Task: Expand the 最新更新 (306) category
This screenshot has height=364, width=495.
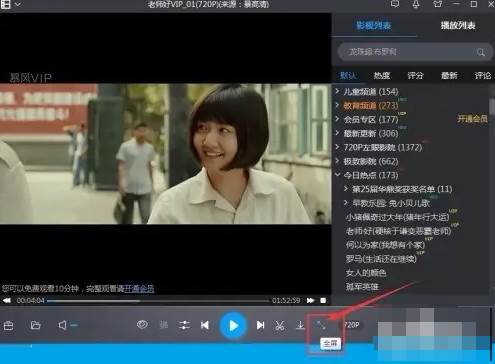Action: click(337, 133)
